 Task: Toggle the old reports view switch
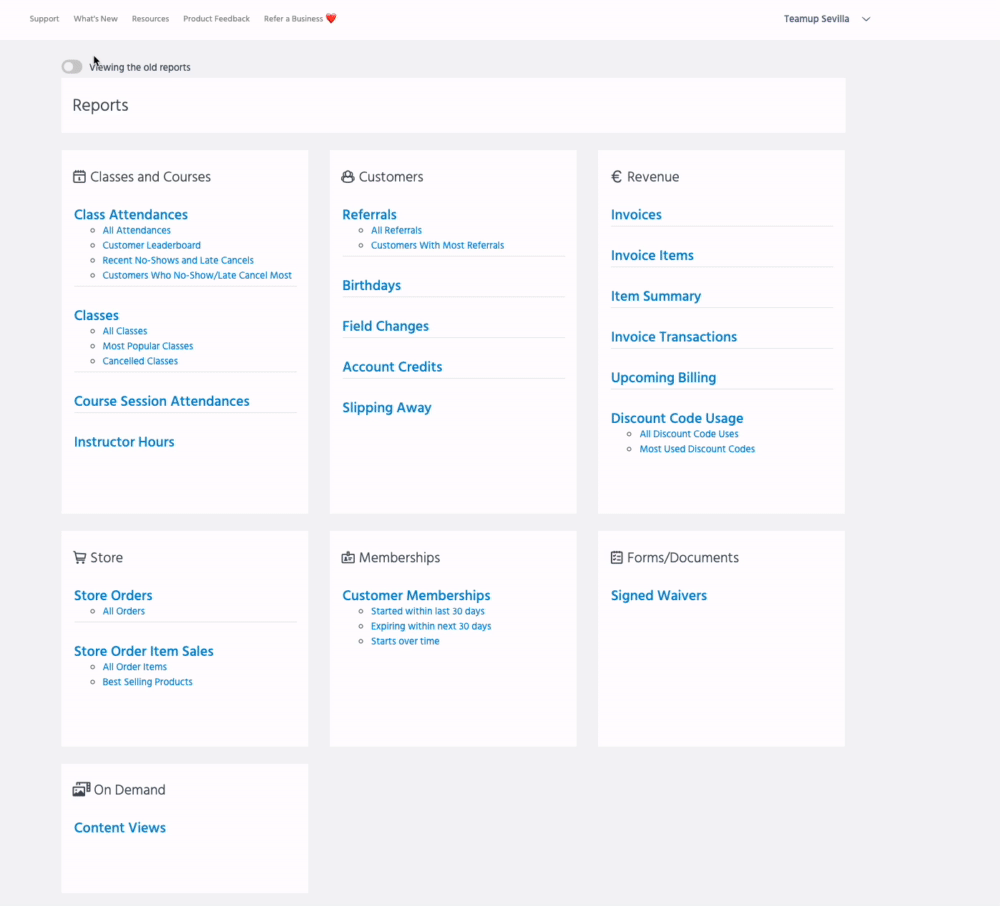coord(72,67)
